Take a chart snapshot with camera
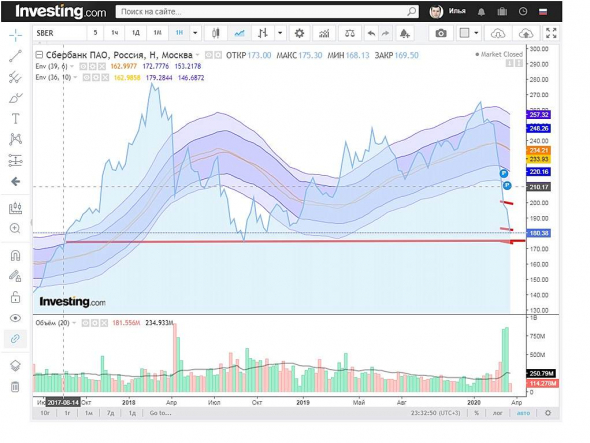The height and width of the screenshot is (443, 590). (x=441, y=33)
